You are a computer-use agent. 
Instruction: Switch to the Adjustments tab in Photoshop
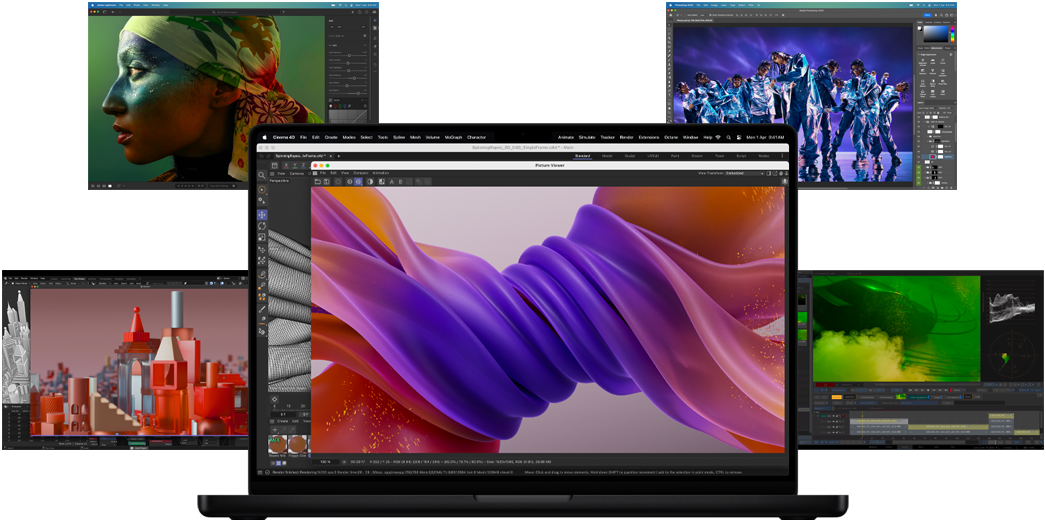[x=937, y=48]
